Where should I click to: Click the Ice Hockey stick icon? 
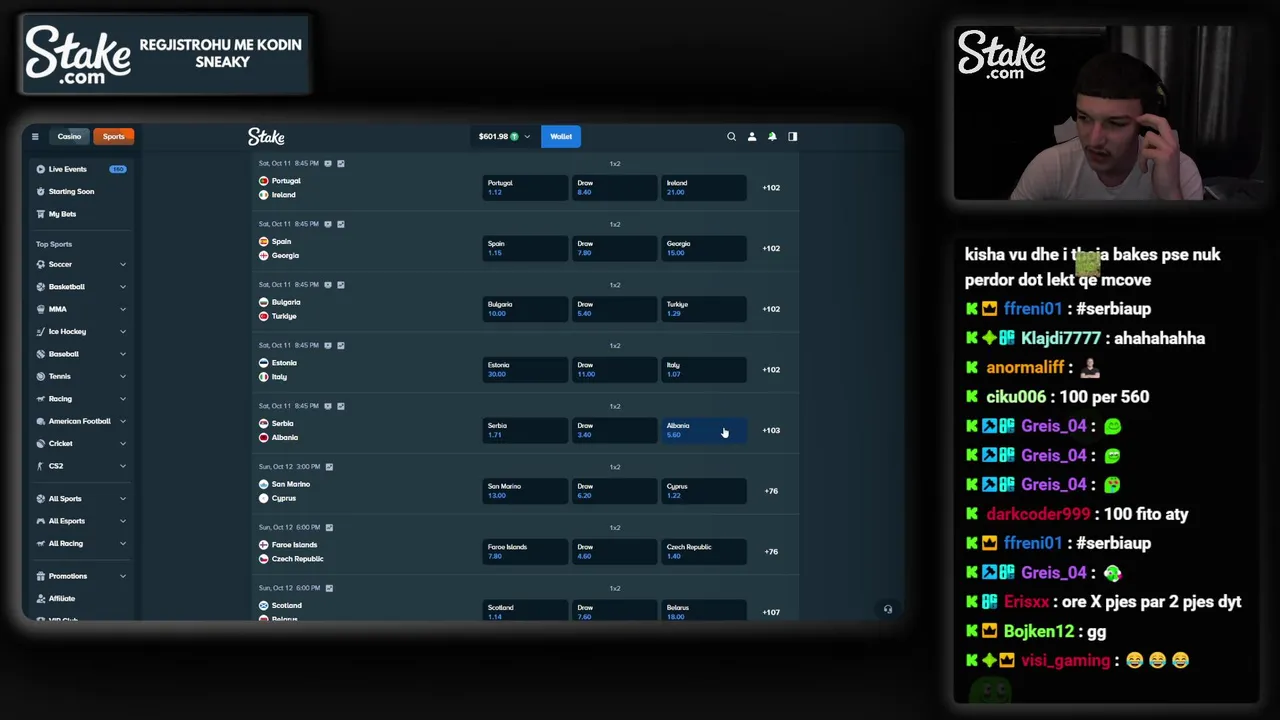41,331
